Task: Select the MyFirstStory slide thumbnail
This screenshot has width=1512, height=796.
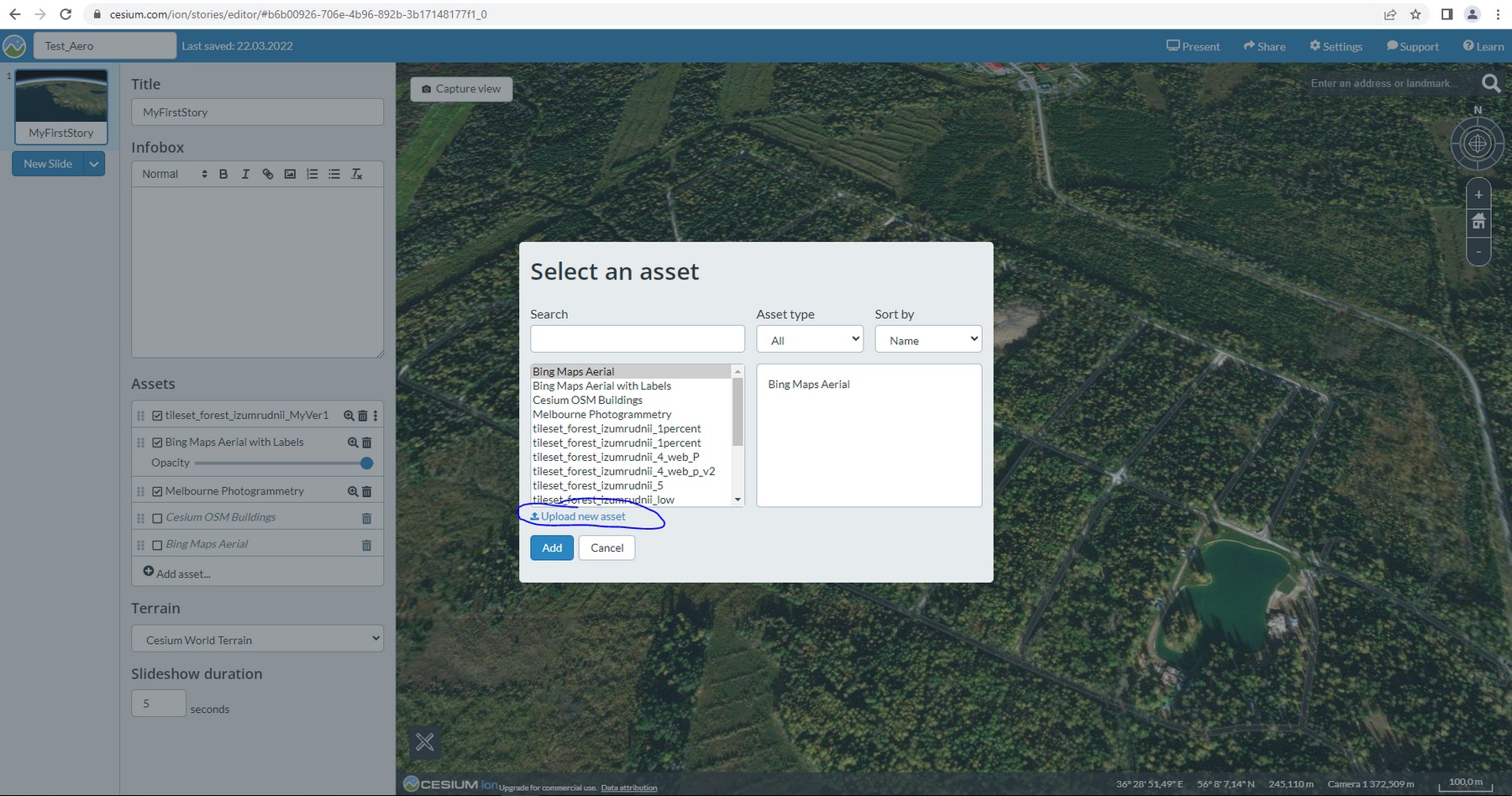Action: (x=61, y=107)
